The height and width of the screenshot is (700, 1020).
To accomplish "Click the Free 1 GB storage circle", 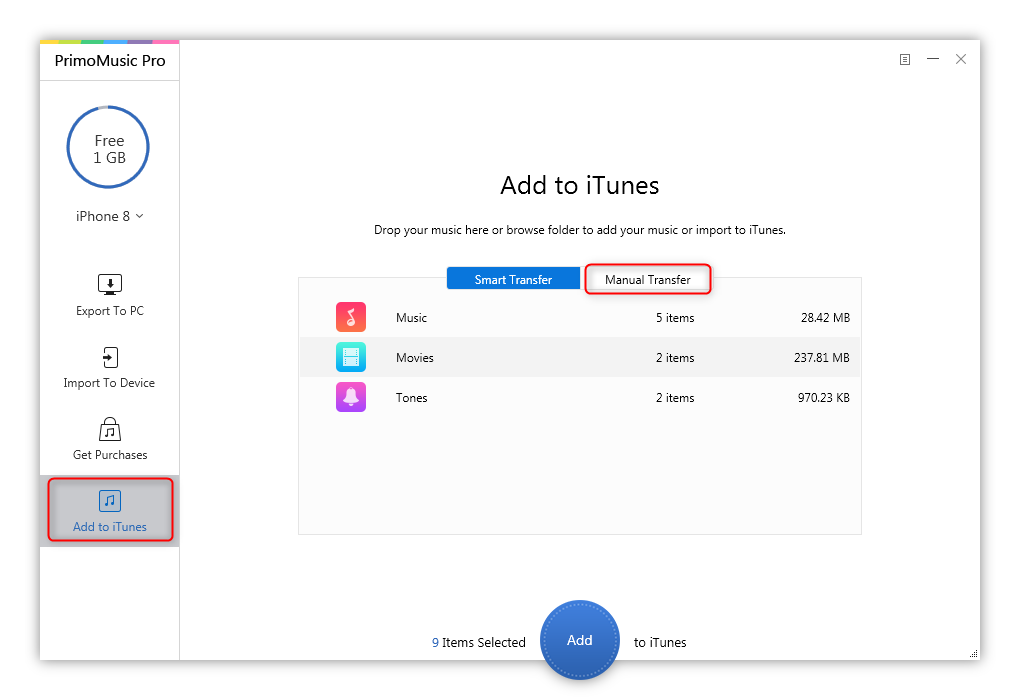I will click(108, 147).
